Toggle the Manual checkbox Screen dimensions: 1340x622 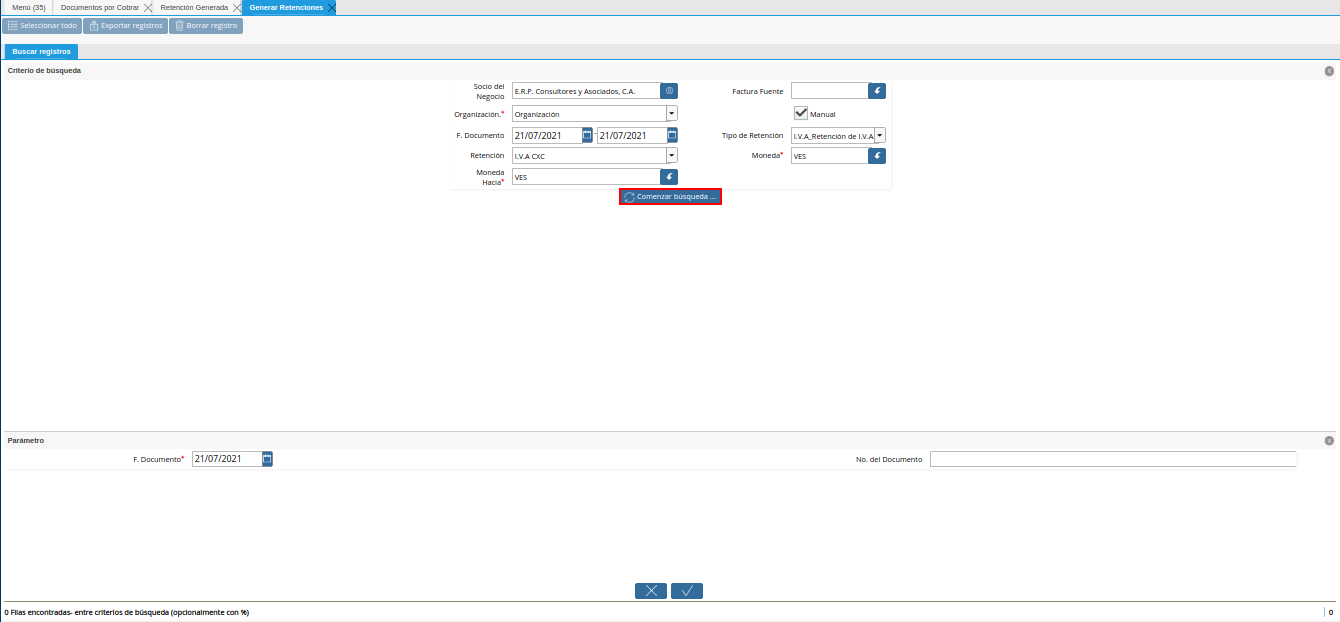[800, 113]
